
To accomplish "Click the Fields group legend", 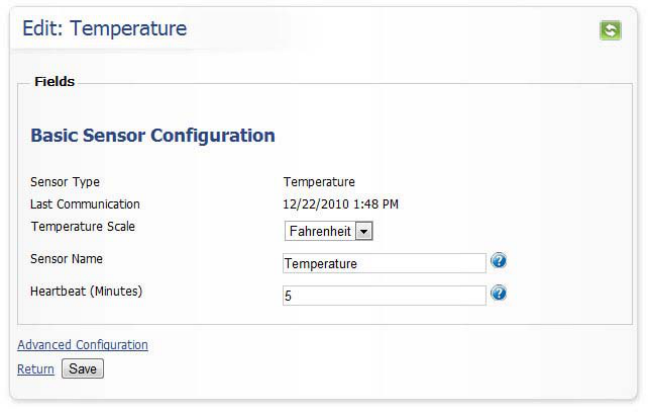I will coord(55,82).
